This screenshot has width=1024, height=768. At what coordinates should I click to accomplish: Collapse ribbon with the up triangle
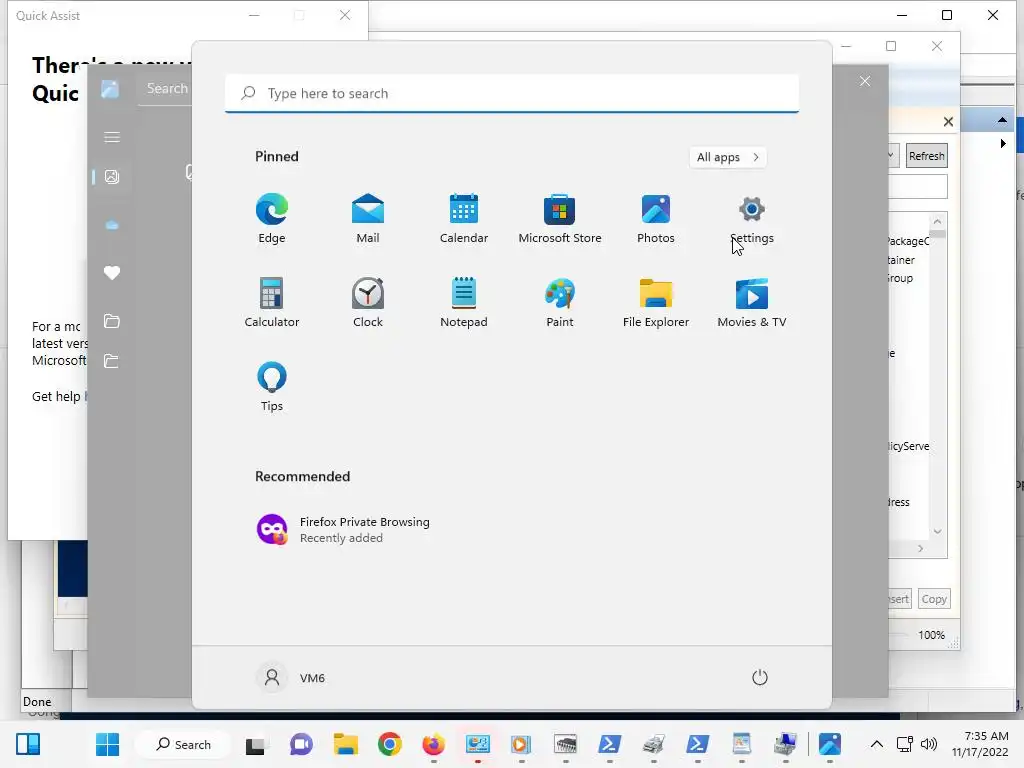[x=1002, y=120]
